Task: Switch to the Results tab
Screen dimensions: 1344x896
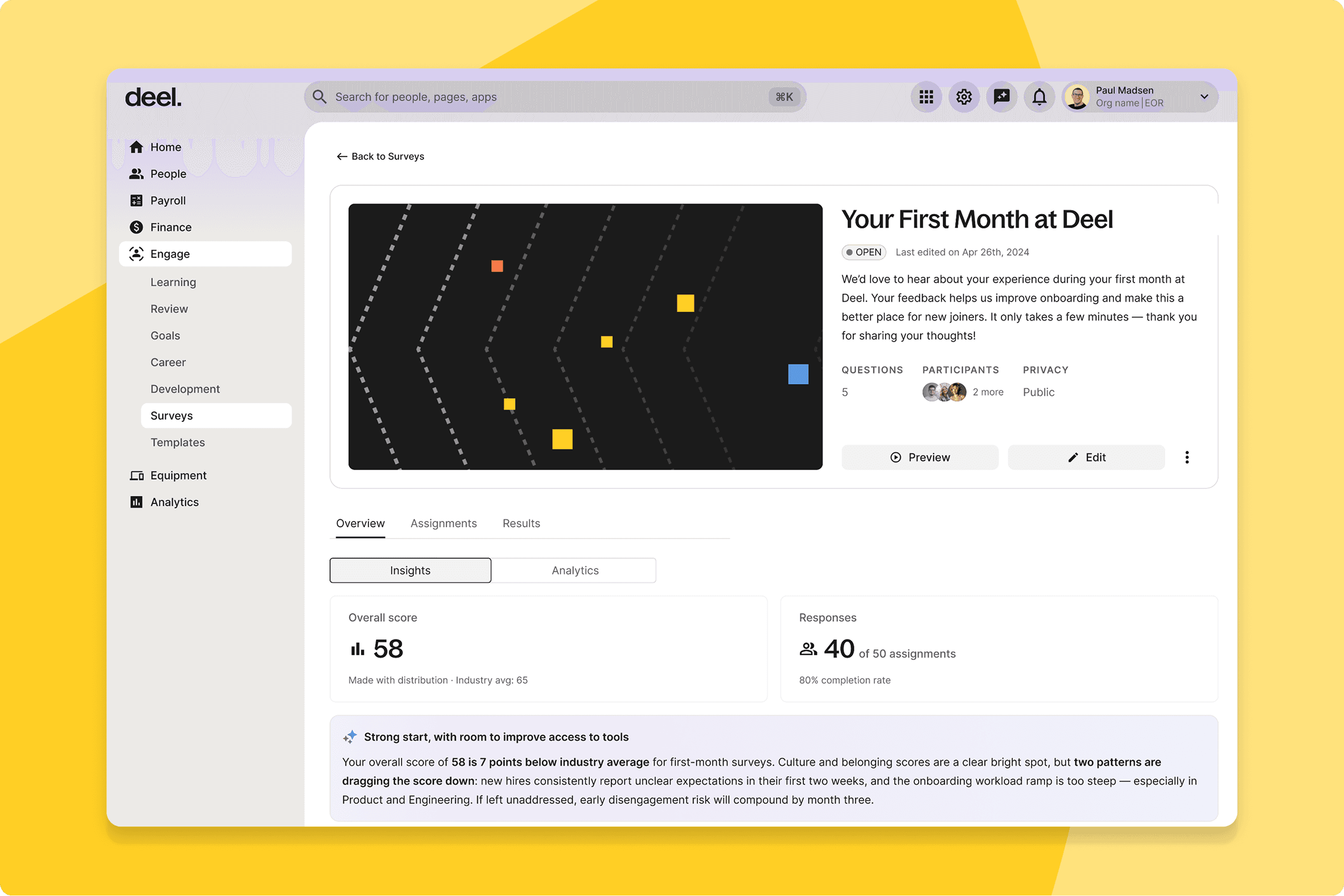Action: point(521,524)
